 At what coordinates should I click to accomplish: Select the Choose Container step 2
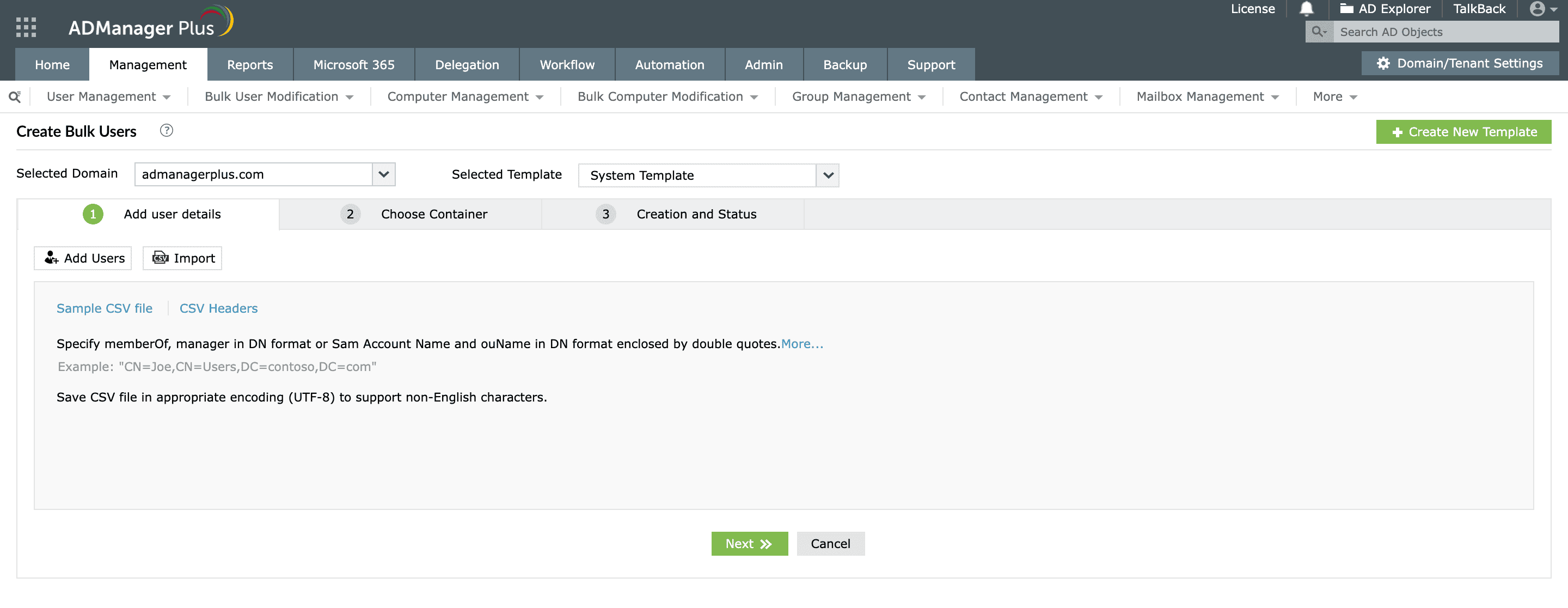tap(433, 213)
